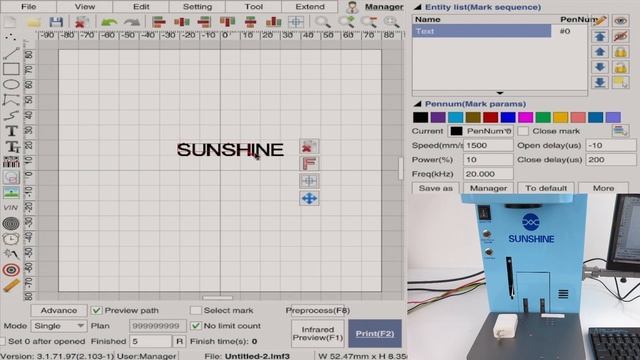Click the Advance button
Screen dimensions: 640x360
(x=59, y=311)
